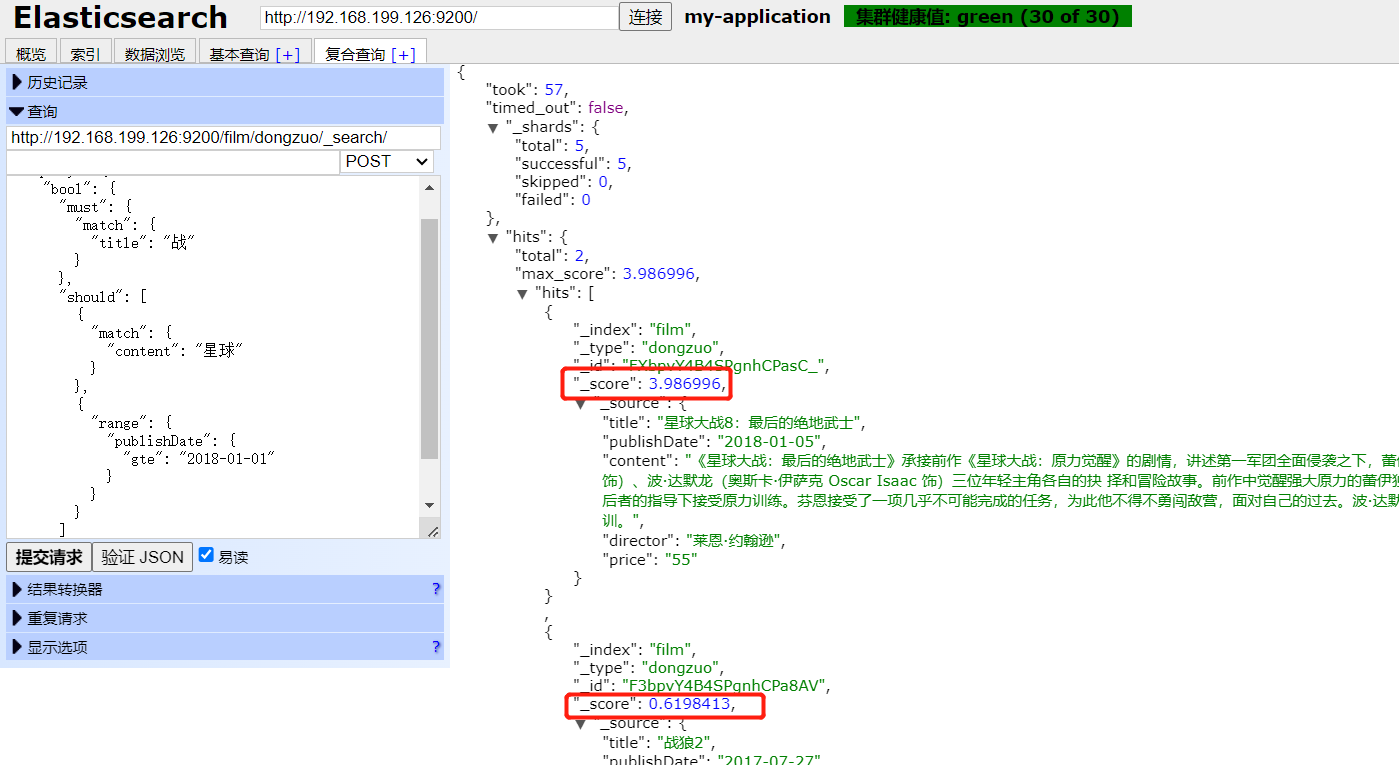This screenshot has height=765, width=1399.
Task: Click the cluster health green status badge
Action: [x=987, y=16]
